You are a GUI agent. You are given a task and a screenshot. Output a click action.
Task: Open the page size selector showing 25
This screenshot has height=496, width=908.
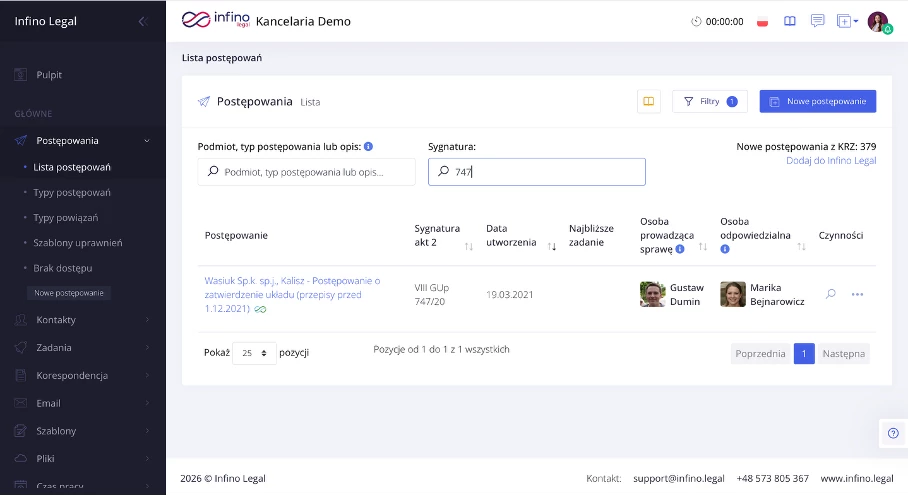(x=254, y=353)
